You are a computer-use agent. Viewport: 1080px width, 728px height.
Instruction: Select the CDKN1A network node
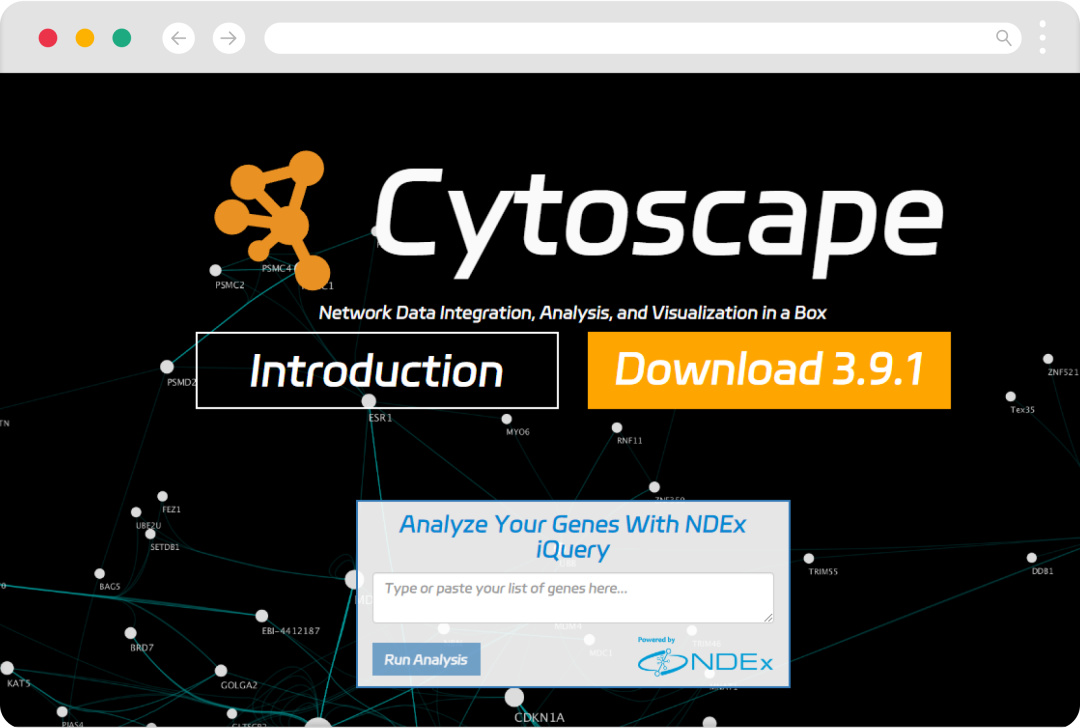[514, 697]
